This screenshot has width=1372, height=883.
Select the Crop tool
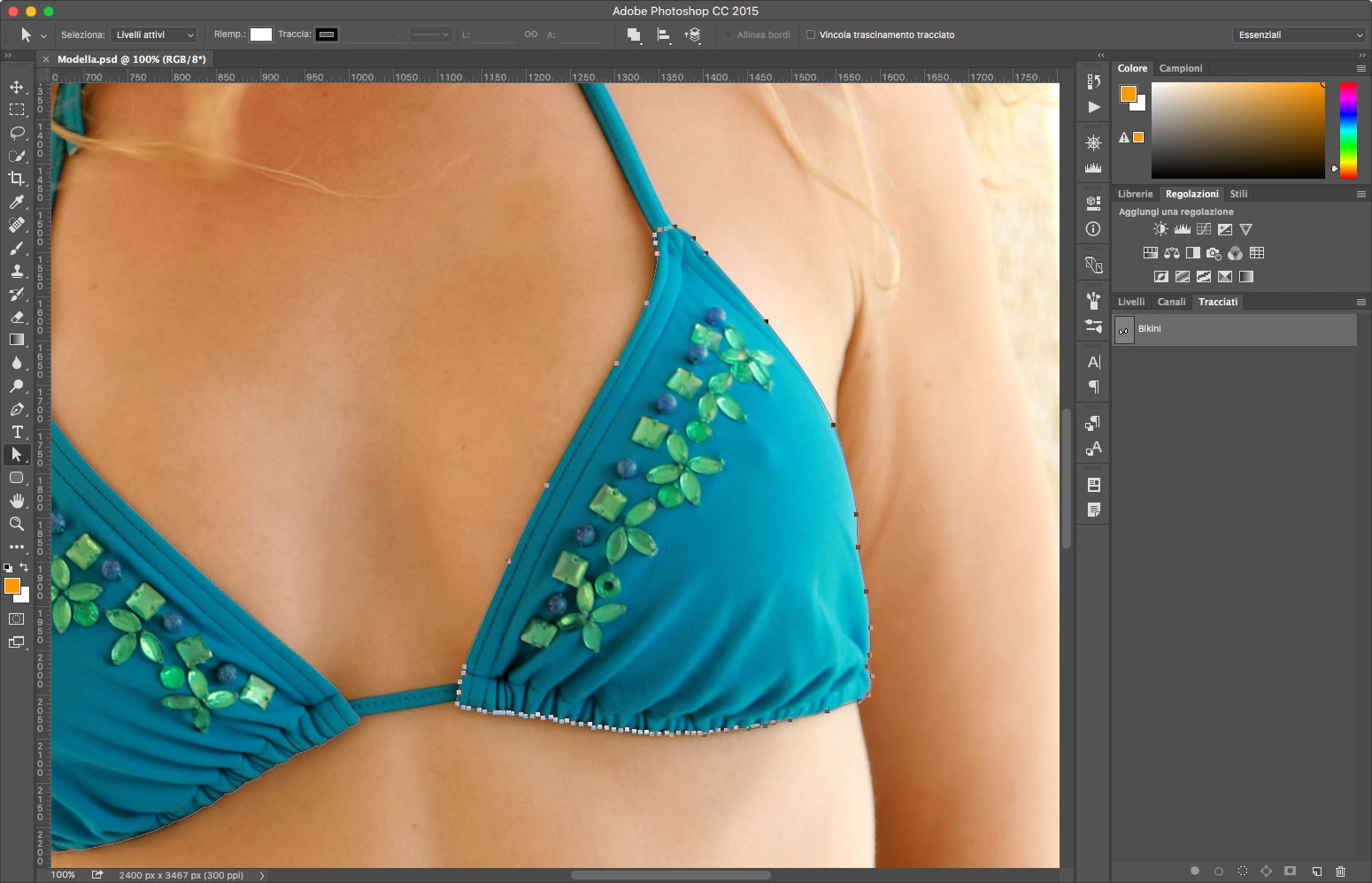[17, 179]
